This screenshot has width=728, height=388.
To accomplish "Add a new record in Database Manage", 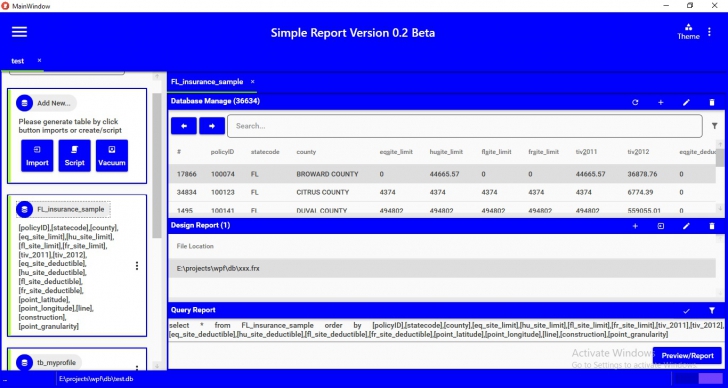I will tap(661, 103).
